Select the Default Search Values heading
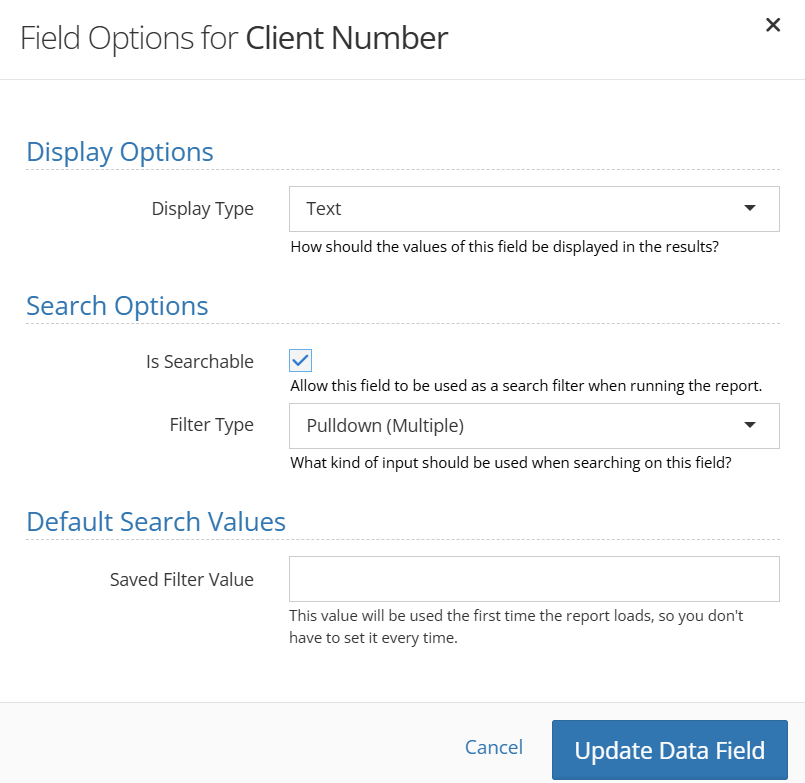805x783 pixels. pyautogui.click(x=156, y=522)
